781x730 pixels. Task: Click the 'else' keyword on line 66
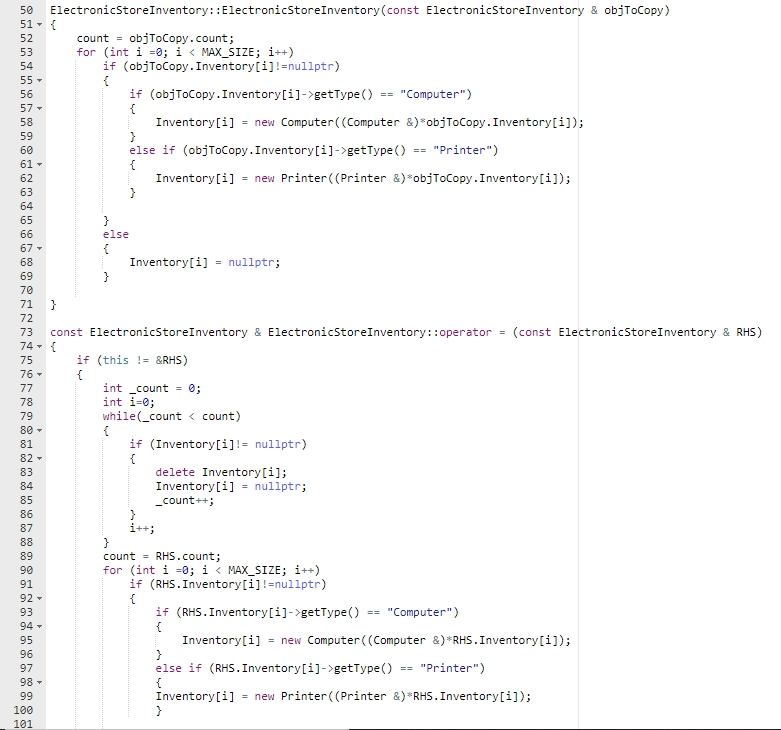(x=116, y=234)
